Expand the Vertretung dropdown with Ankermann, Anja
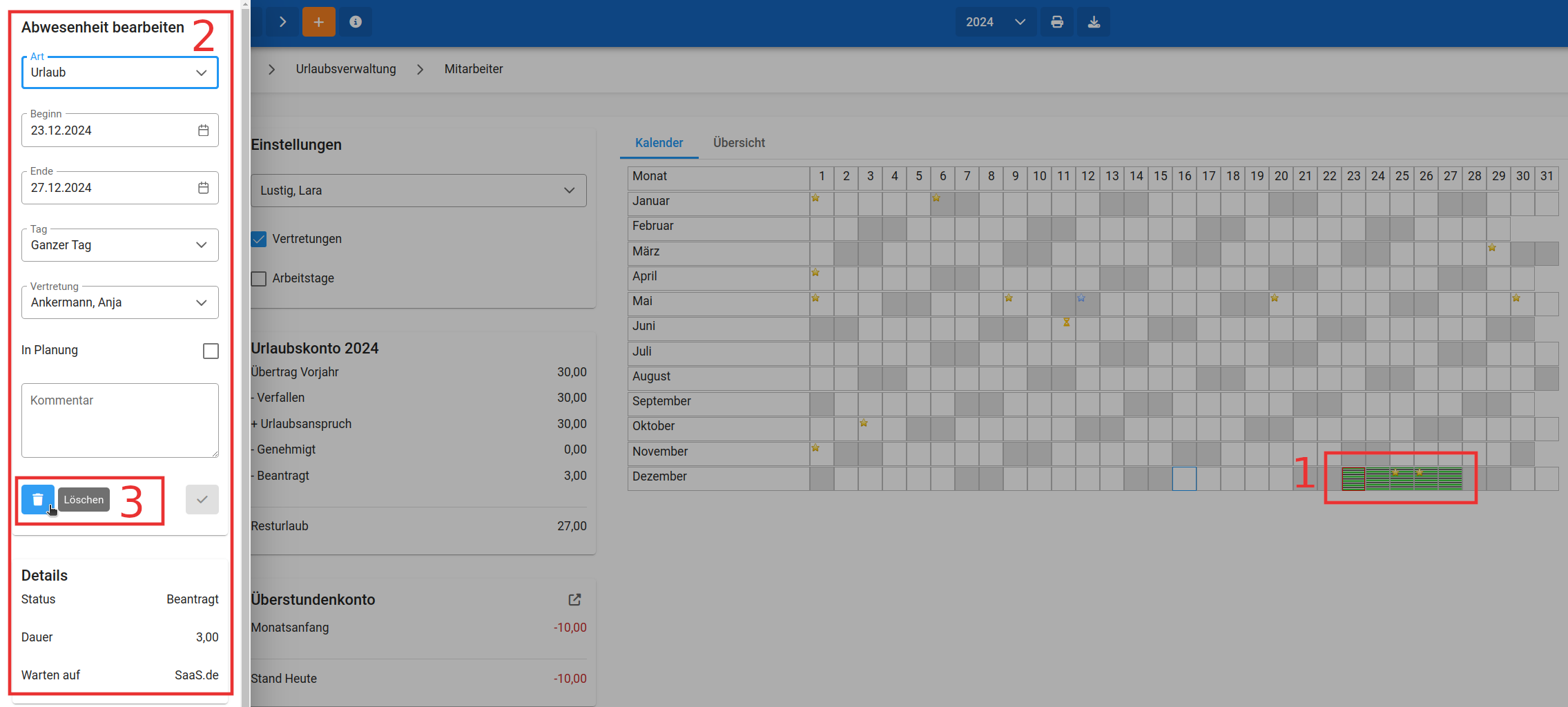This screenshot has height=707, width=1568. (120, 302)
